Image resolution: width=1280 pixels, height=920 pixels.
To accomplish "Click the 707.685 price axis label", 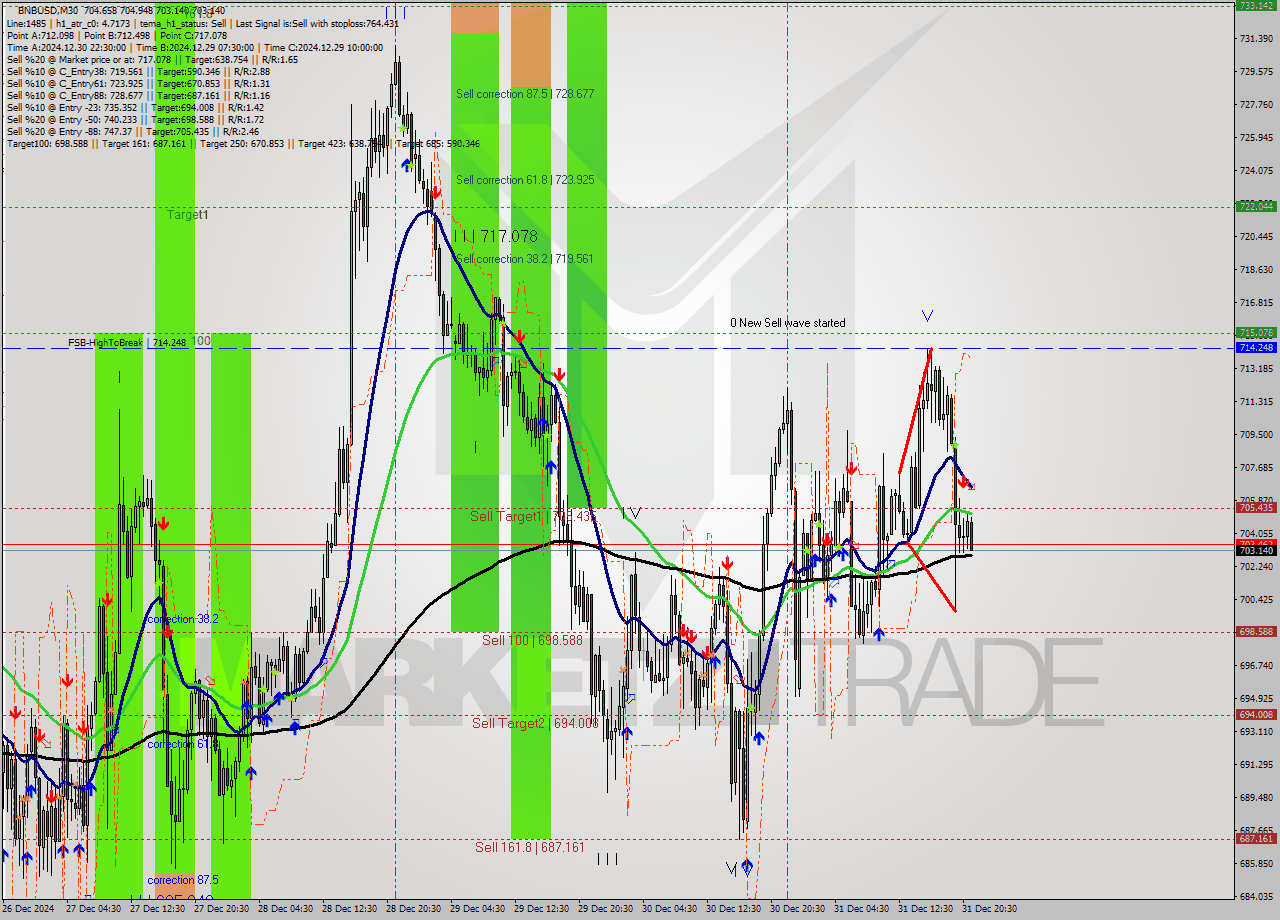I will (1256, 467).
